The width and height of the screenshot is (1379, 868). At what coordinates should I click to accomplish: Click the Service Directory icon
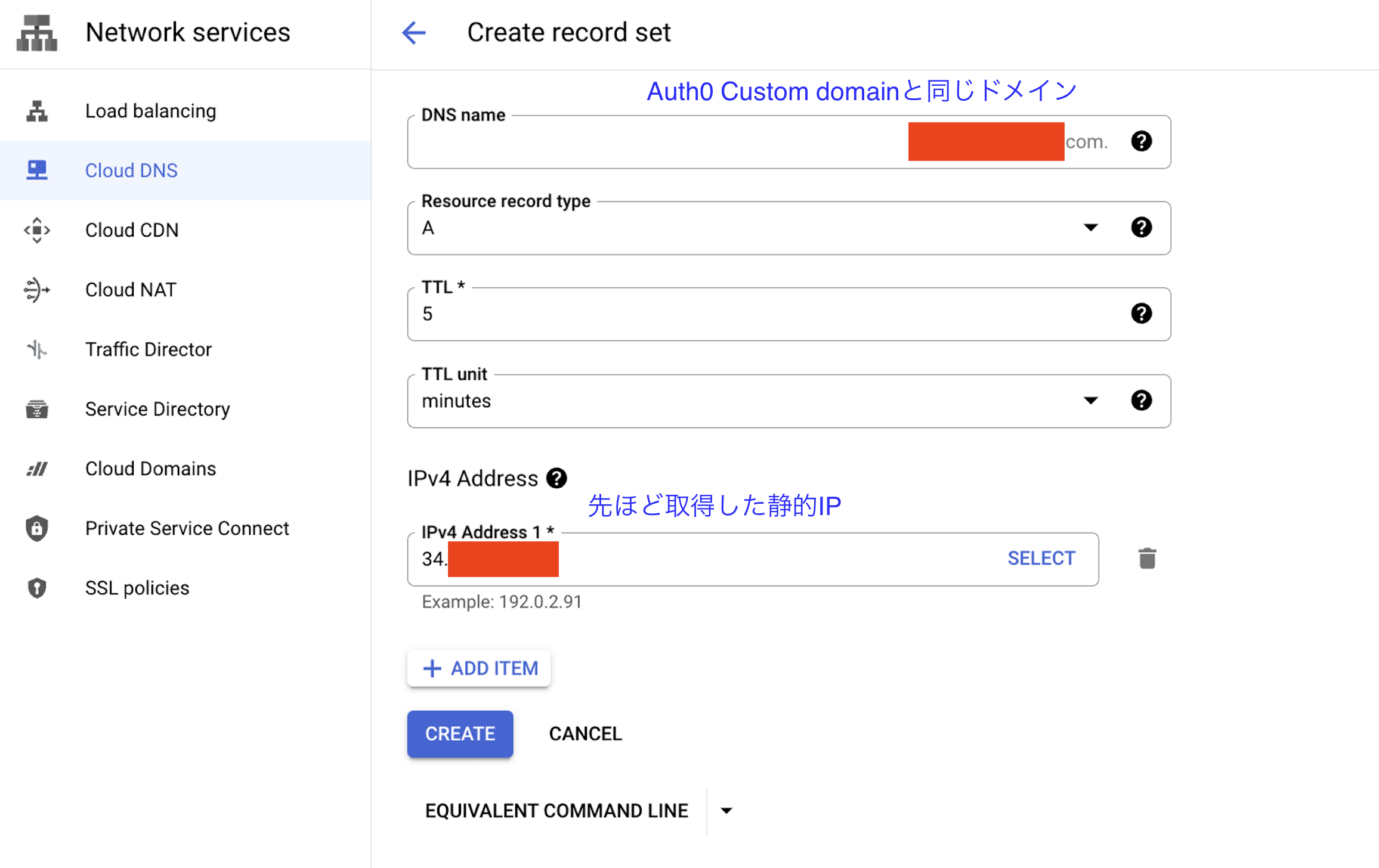point(37,409)
